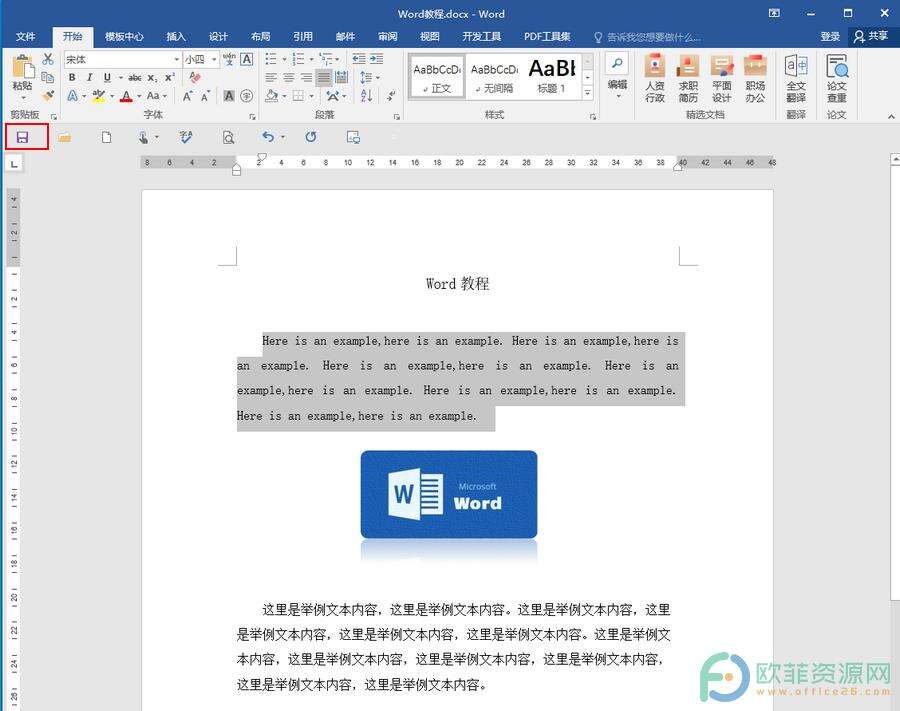Open Print Preview from the Quick Access Toolbar
Viewport: 900px width, 711px height.
tap(228, 137)
